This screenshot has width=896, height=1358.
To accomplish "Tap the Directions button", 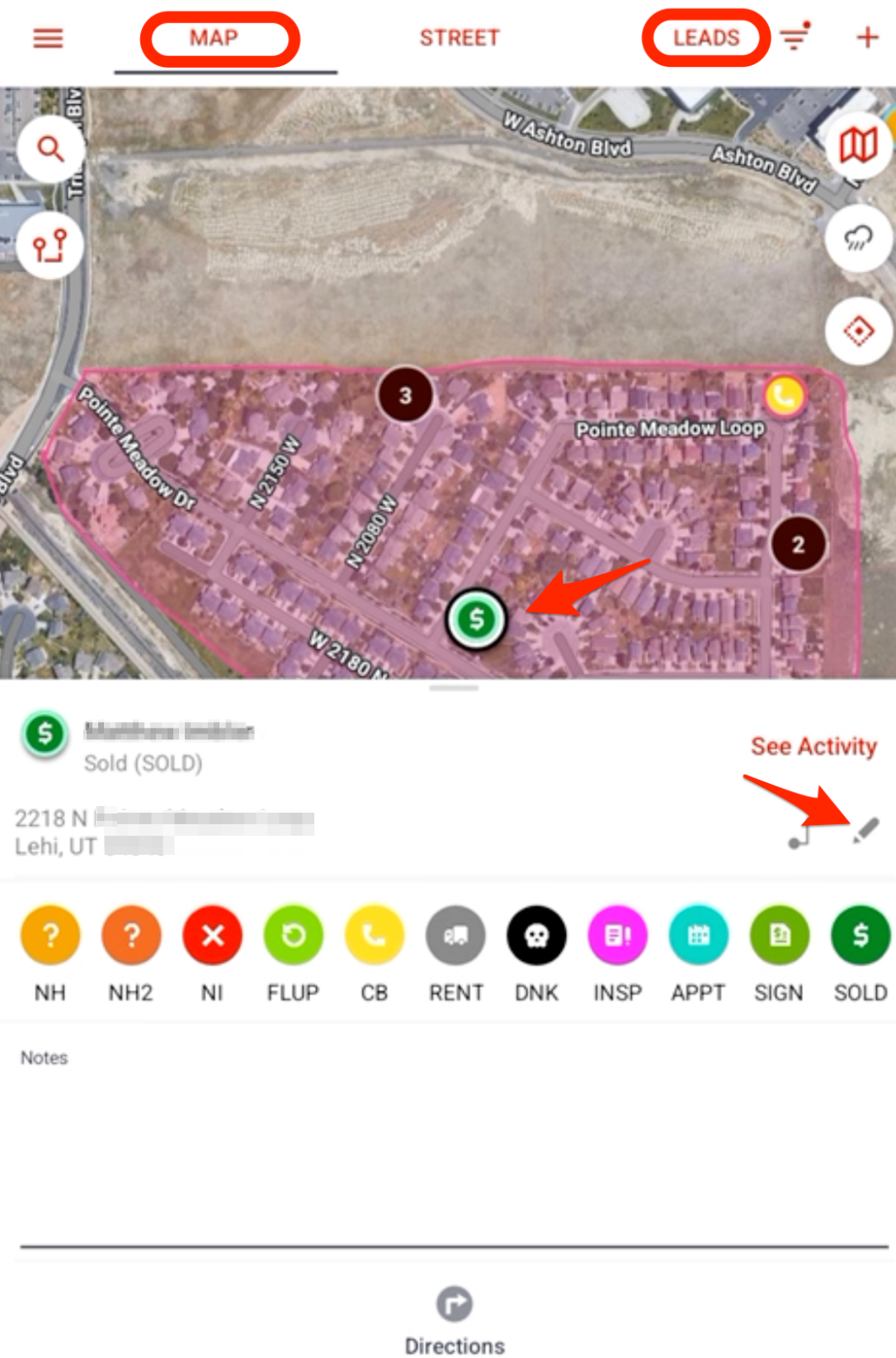I will click(x=455, y=1321).
